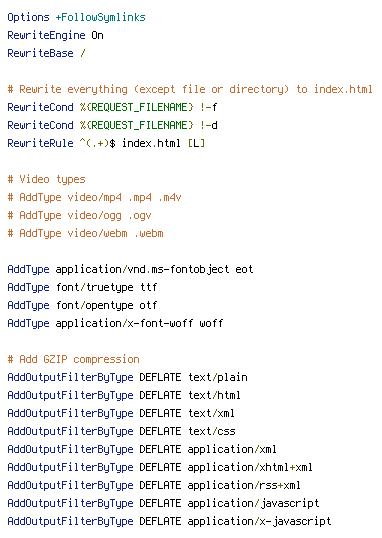The width and height of the screenshot is (382, 538).
Task: Click the font/opentype otf value
Action: coord(106,305)
